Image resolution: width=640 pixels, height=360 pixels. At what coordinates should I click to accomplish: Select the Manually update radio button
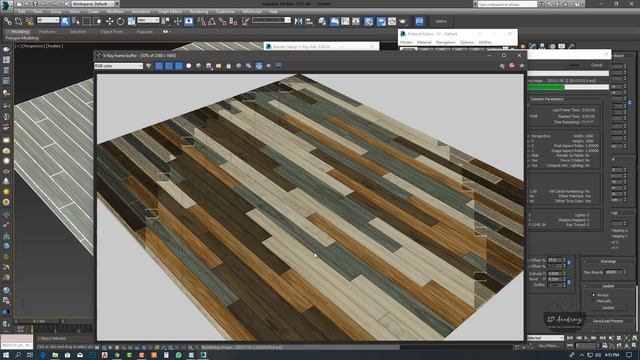coord(594,301)
